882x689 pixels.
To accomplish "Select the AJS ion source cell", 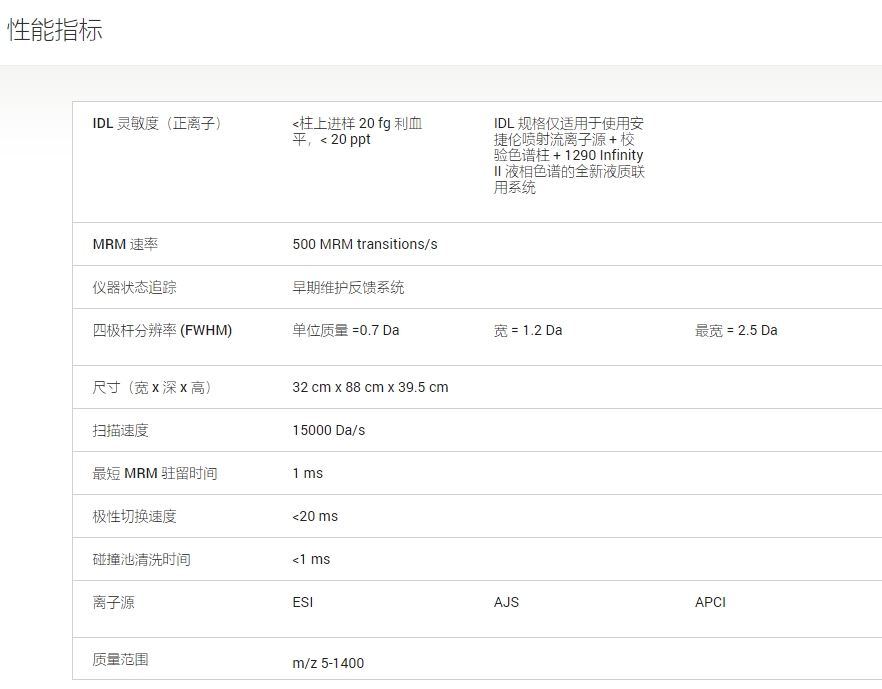I will click(506, 602).
